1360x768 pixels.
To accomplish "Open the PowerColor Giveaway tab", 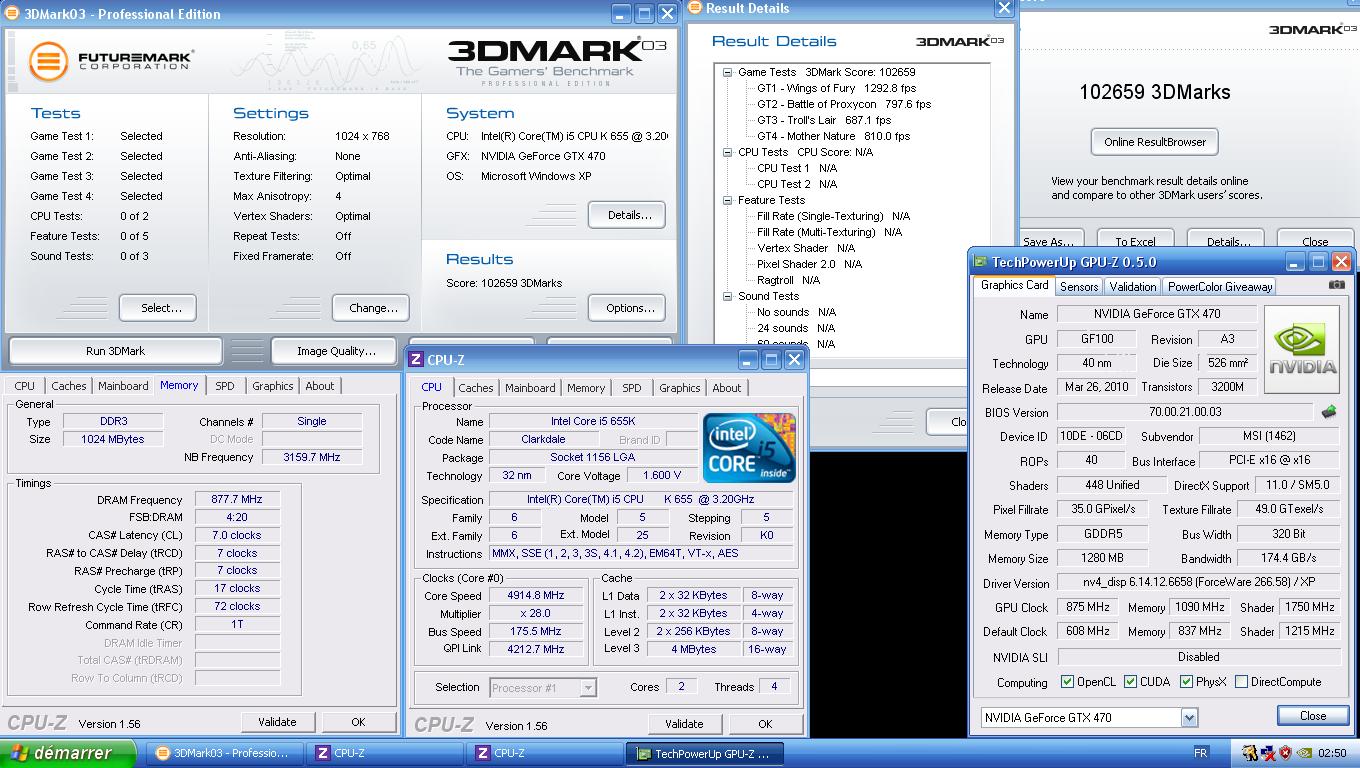I will coord(1220,286).
